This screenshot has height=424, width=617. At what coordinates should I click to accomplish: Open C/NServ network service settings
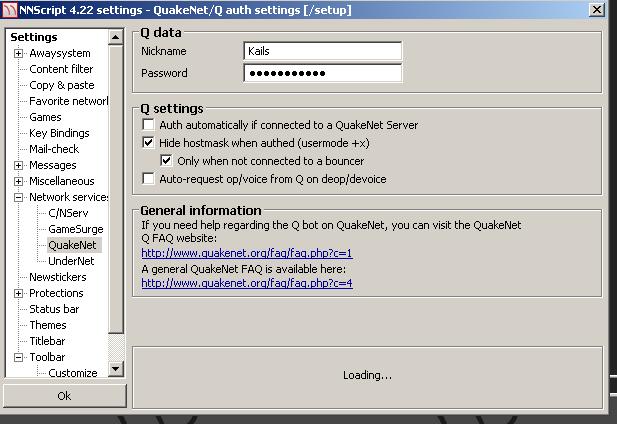point(68,213)
